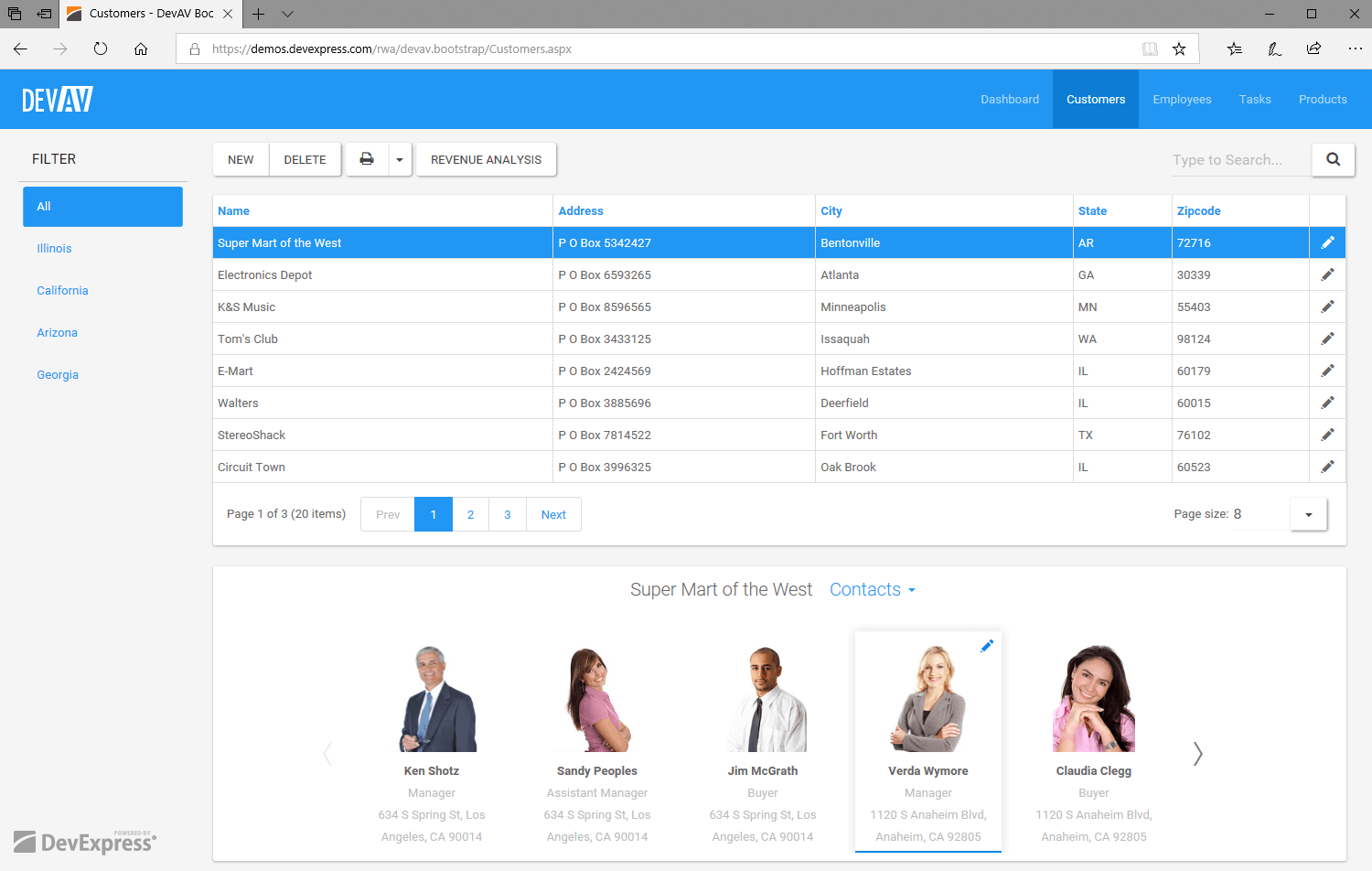
Task: Refresh the browser page
Action: [x=101, y=49]
